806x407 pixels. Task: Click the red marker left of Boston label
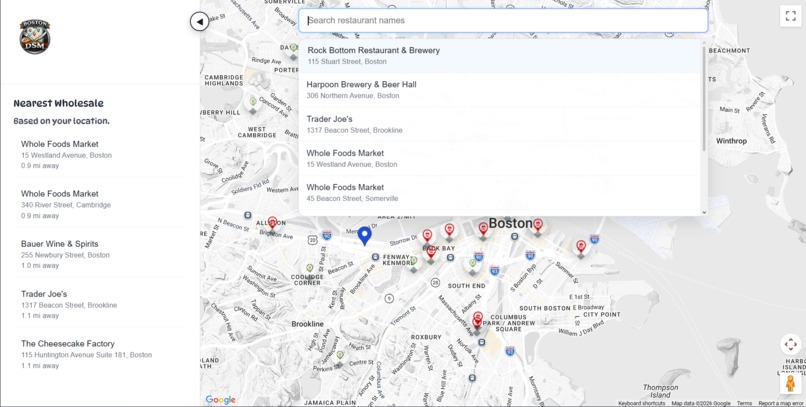(x=483, y=229)
